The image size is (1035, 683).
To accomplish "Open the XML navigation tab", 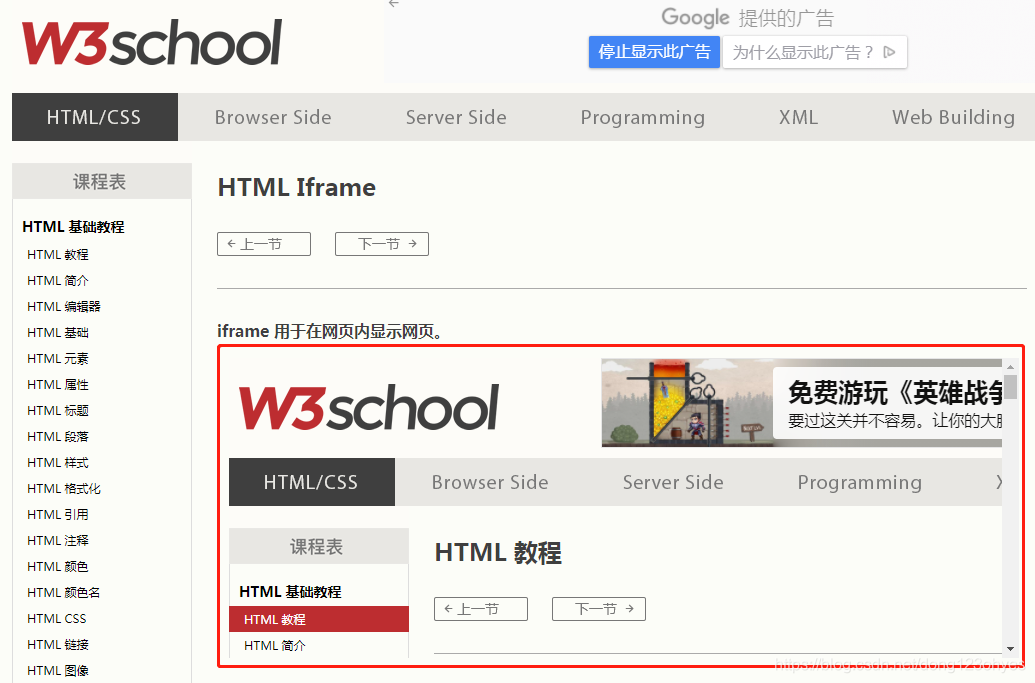I will [x=798, y=117].
